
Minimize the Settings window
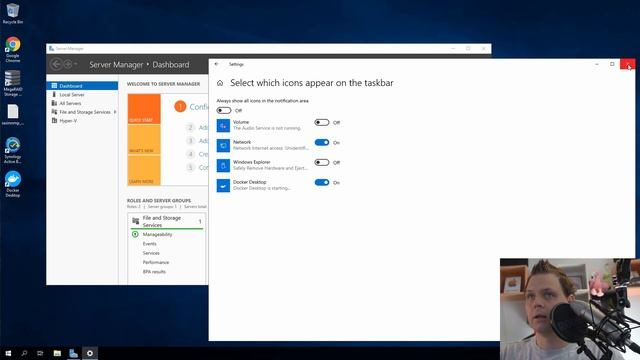click(x=597, y=64)
